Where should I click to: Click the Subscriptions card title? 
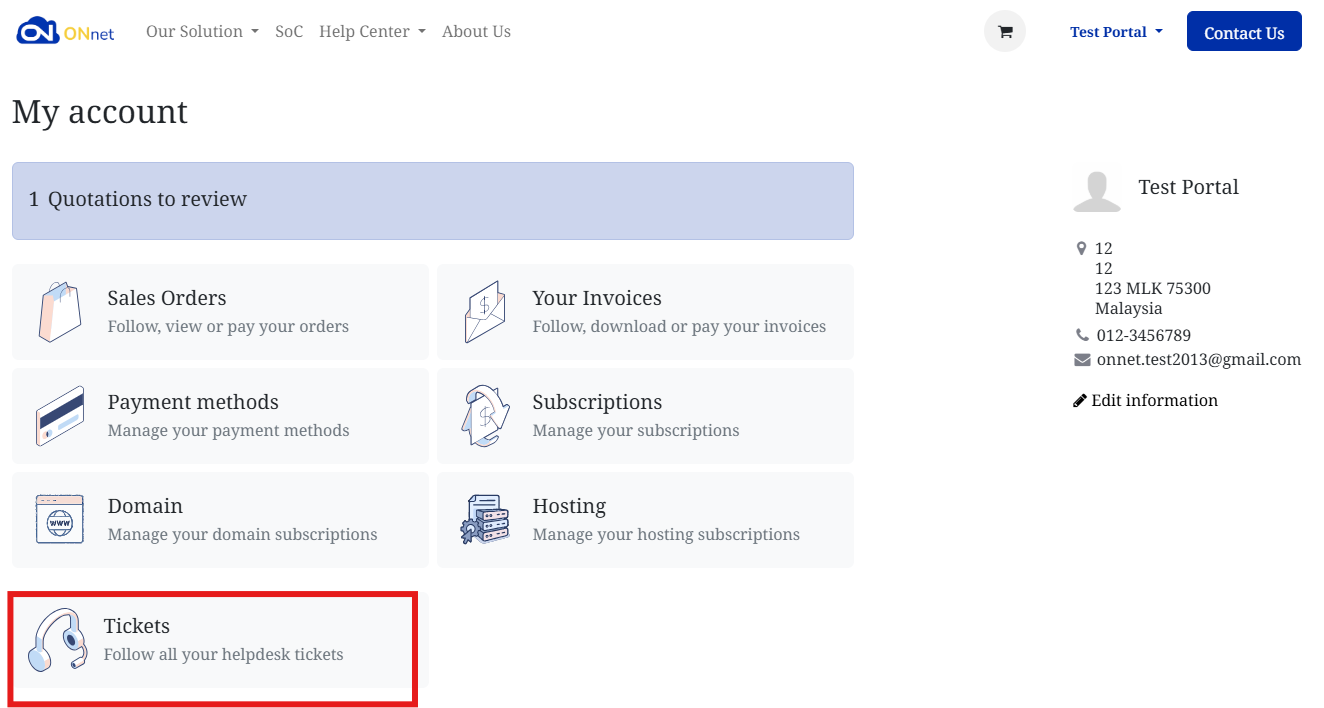click(x=597, y=402)
